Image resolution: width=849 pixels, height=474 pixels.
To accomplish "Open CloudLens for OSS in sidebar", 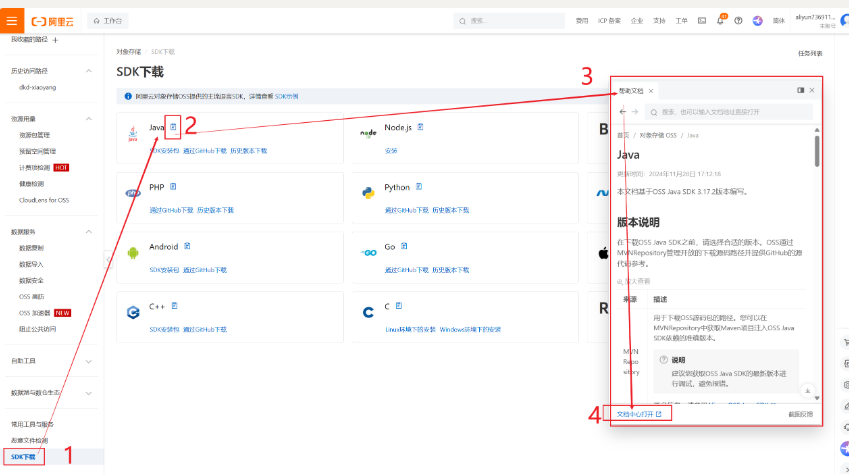I will pos(44,200).
